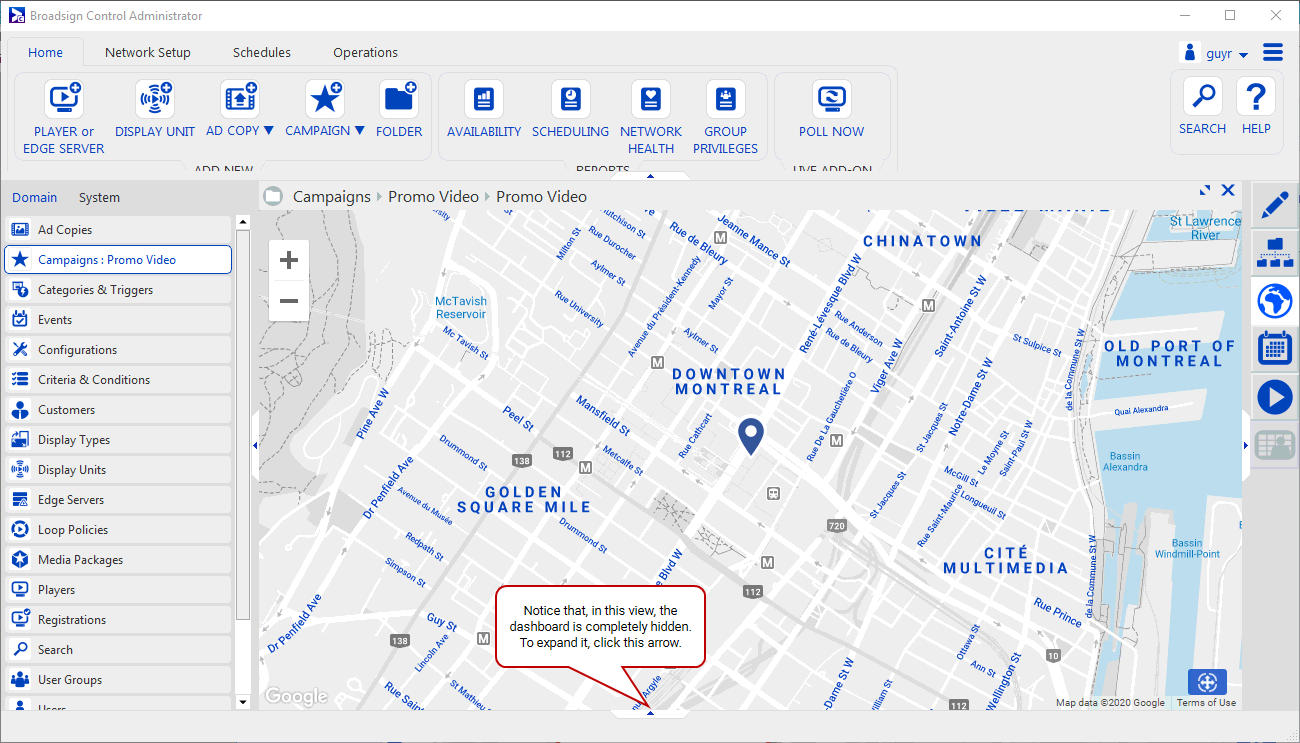Open Registrations
1300x743 pixels.
pyautogui.click(x=118, y=620)
